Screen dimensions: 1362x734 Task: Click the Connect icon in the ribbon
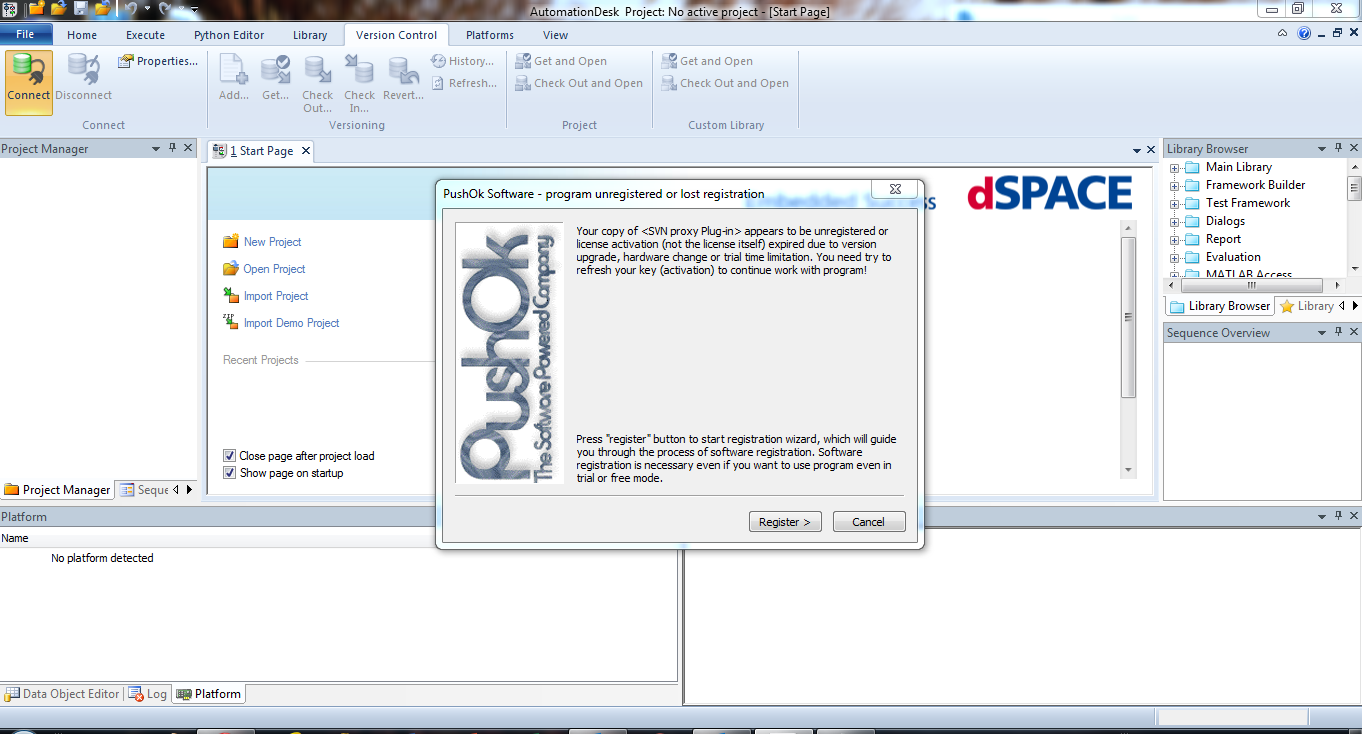pos(28,70)
